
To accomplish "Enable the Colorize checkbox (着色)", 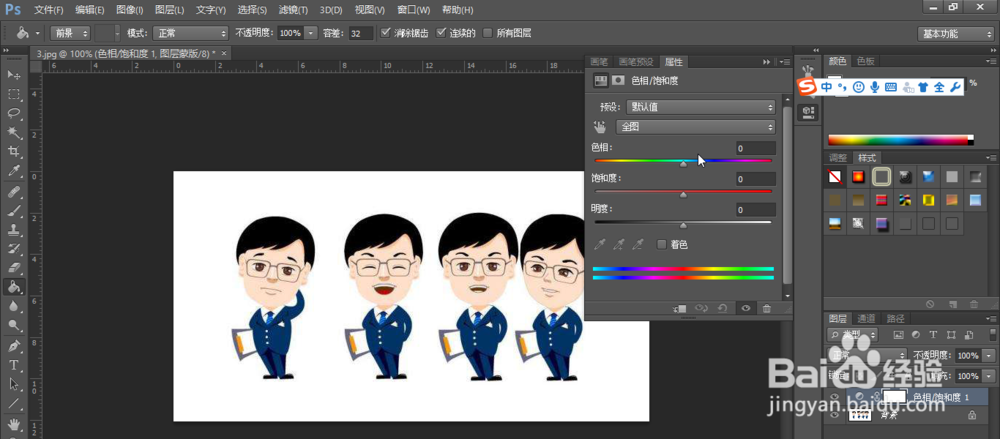I will point(661,244).
